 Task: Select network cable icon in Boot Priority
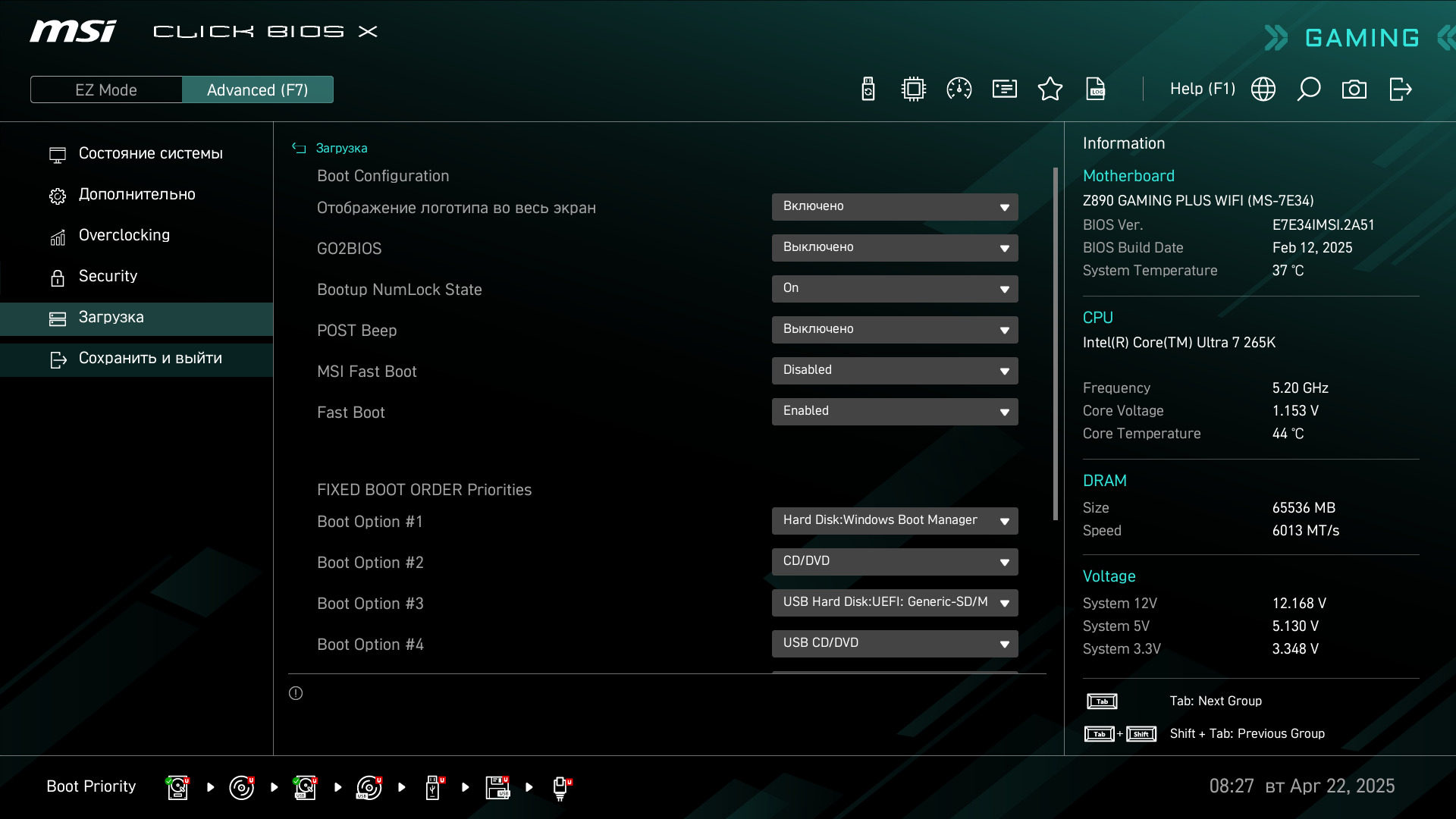coord(562,789)
